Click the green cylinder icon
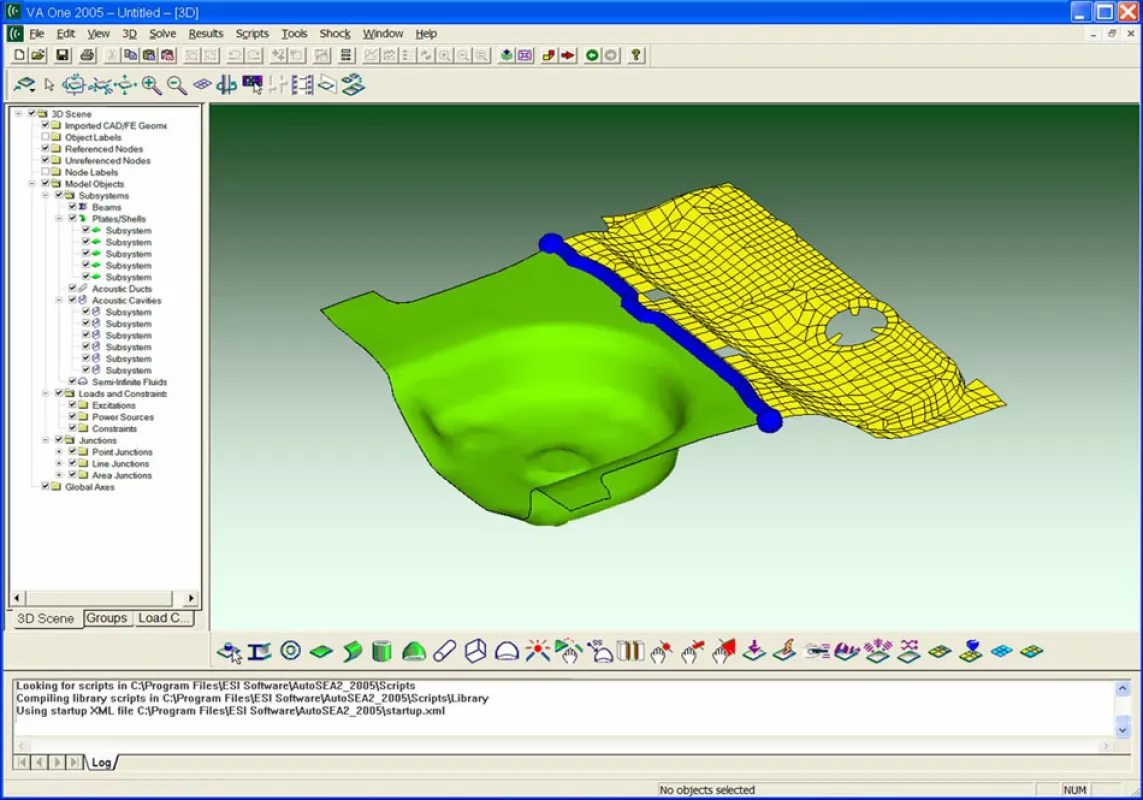Image resolution: width=1143 pixels, height=800 pixels. (382, 651)
